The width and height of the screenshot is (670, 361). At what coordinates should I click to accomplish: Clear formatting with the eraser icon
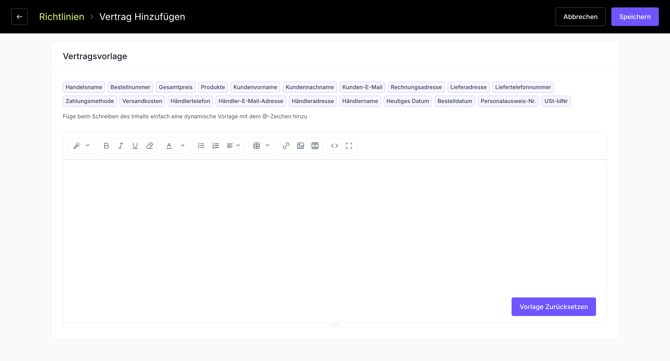pos(150,146)
